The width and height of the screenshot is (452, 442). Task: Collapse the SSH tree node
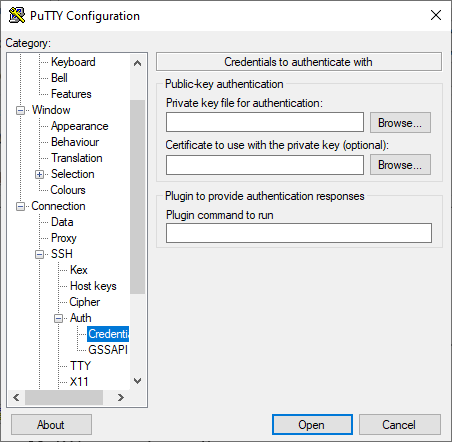[x=39, y=255]
